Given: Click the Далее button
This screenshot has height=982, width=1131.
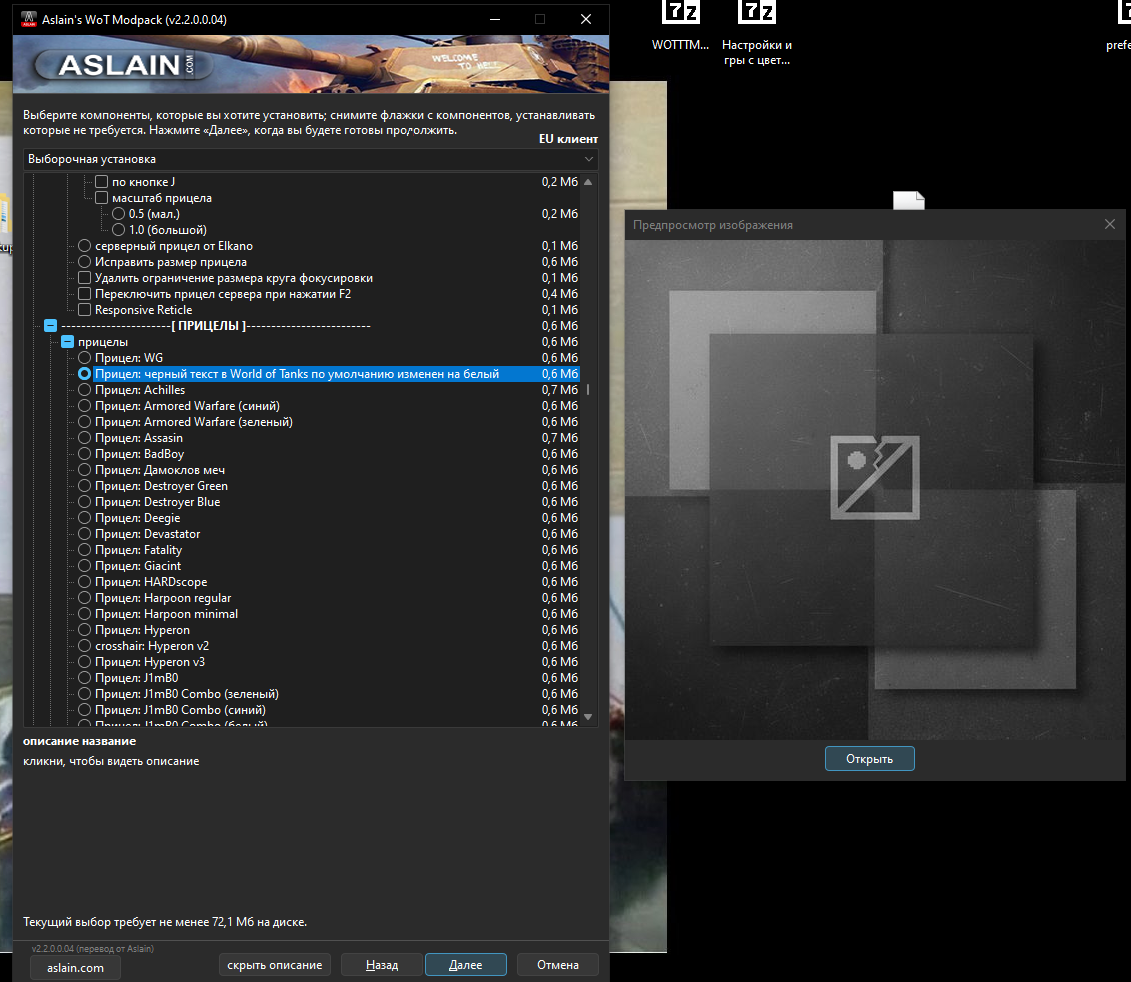Looking at the screenshot, I should (x=465, y=965).
